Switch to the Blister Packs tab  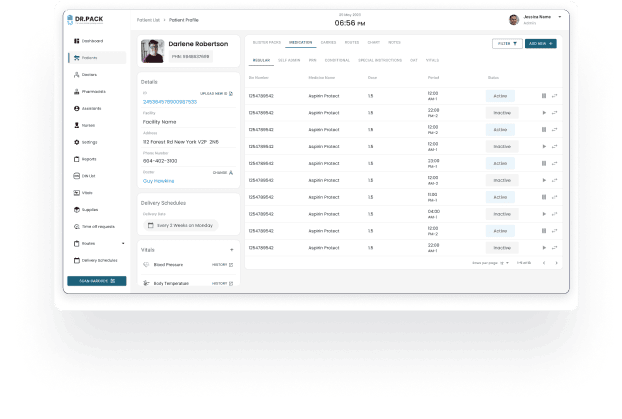click(266, 43)
